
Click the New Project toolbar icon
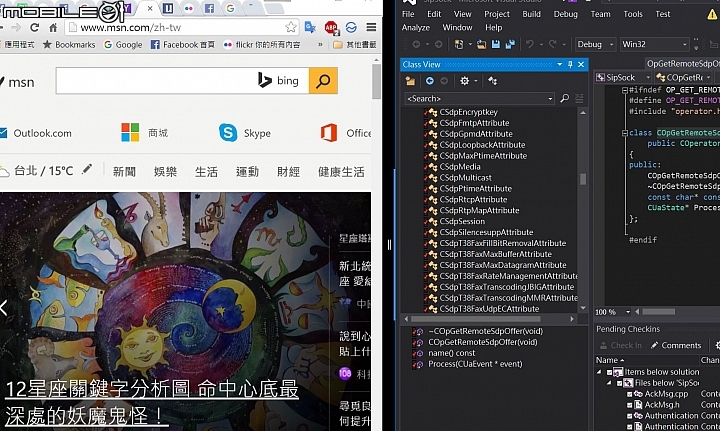pyautogui.click(x=458, y=44)
